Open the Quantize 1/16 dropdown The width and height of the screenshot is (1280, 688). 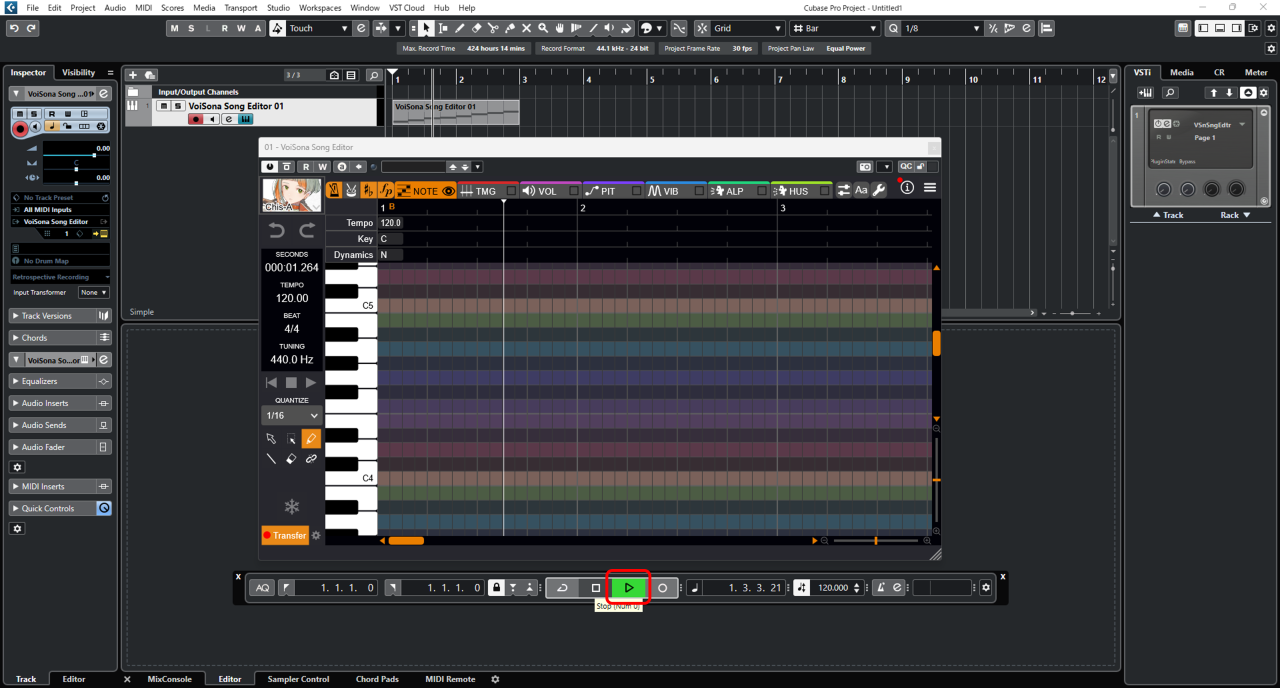tap(291, 415)
